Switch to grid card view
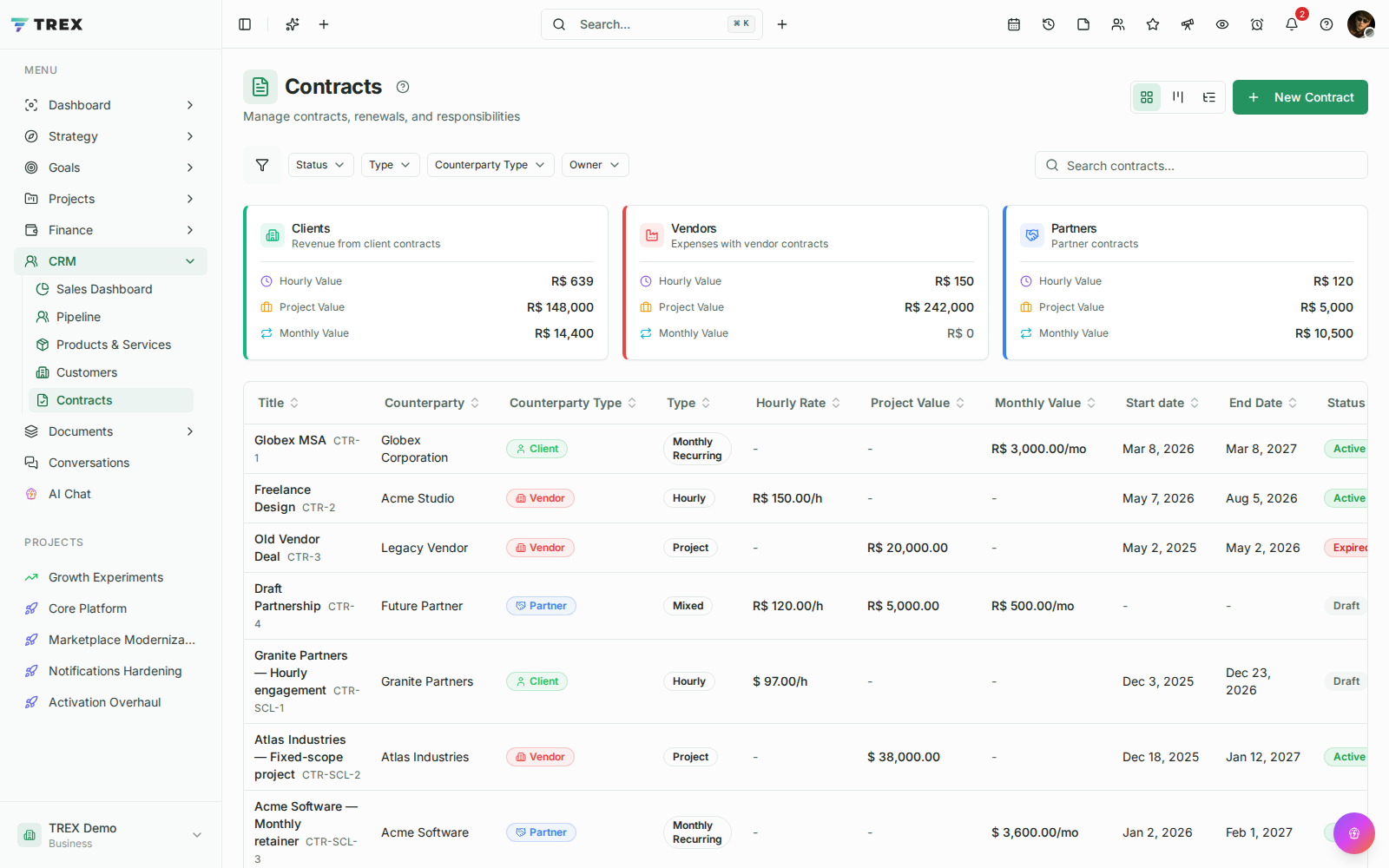 click(x=1147, y=97)
